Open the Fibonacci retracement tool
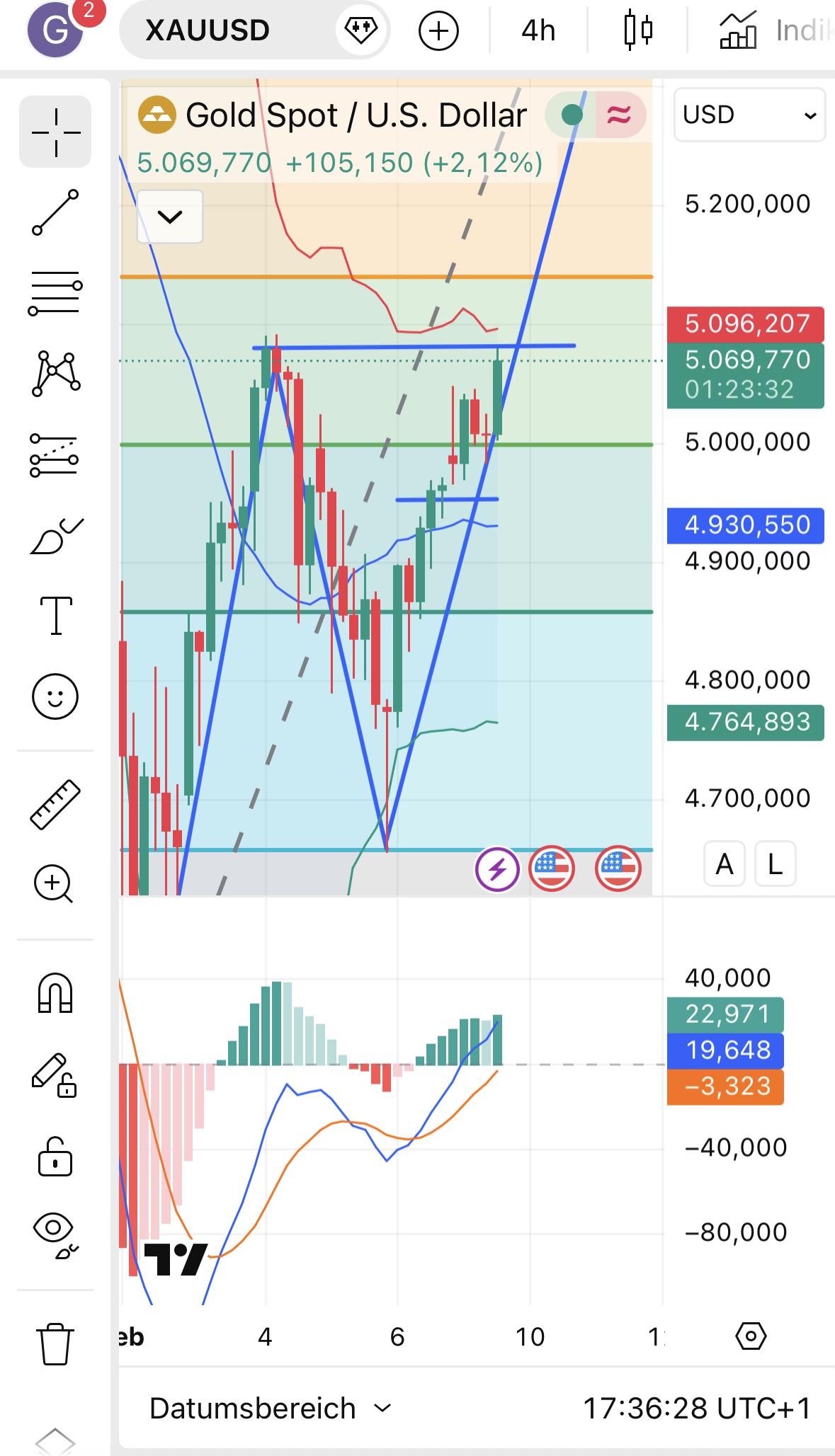The image size is (835, 1456). [x=55, y=293]
